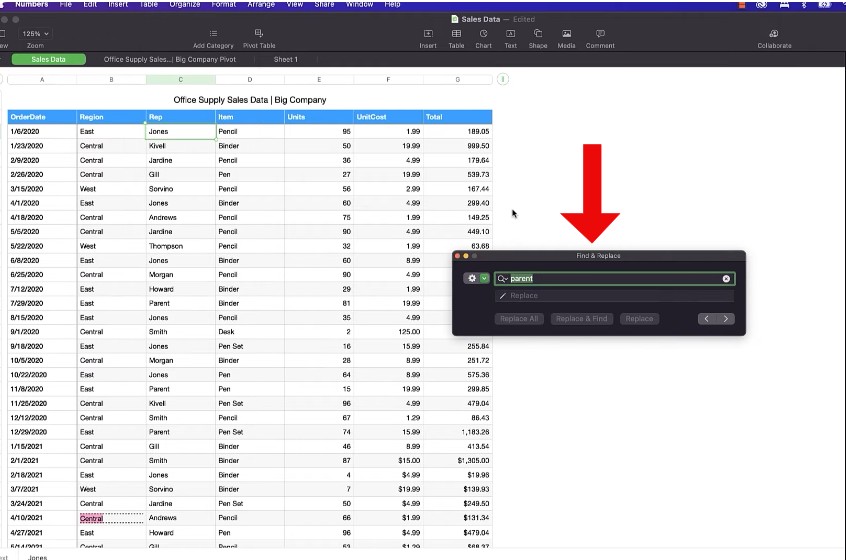Clear the Find search field text
This screenshot has height=560, width=846.
[726, 278]
